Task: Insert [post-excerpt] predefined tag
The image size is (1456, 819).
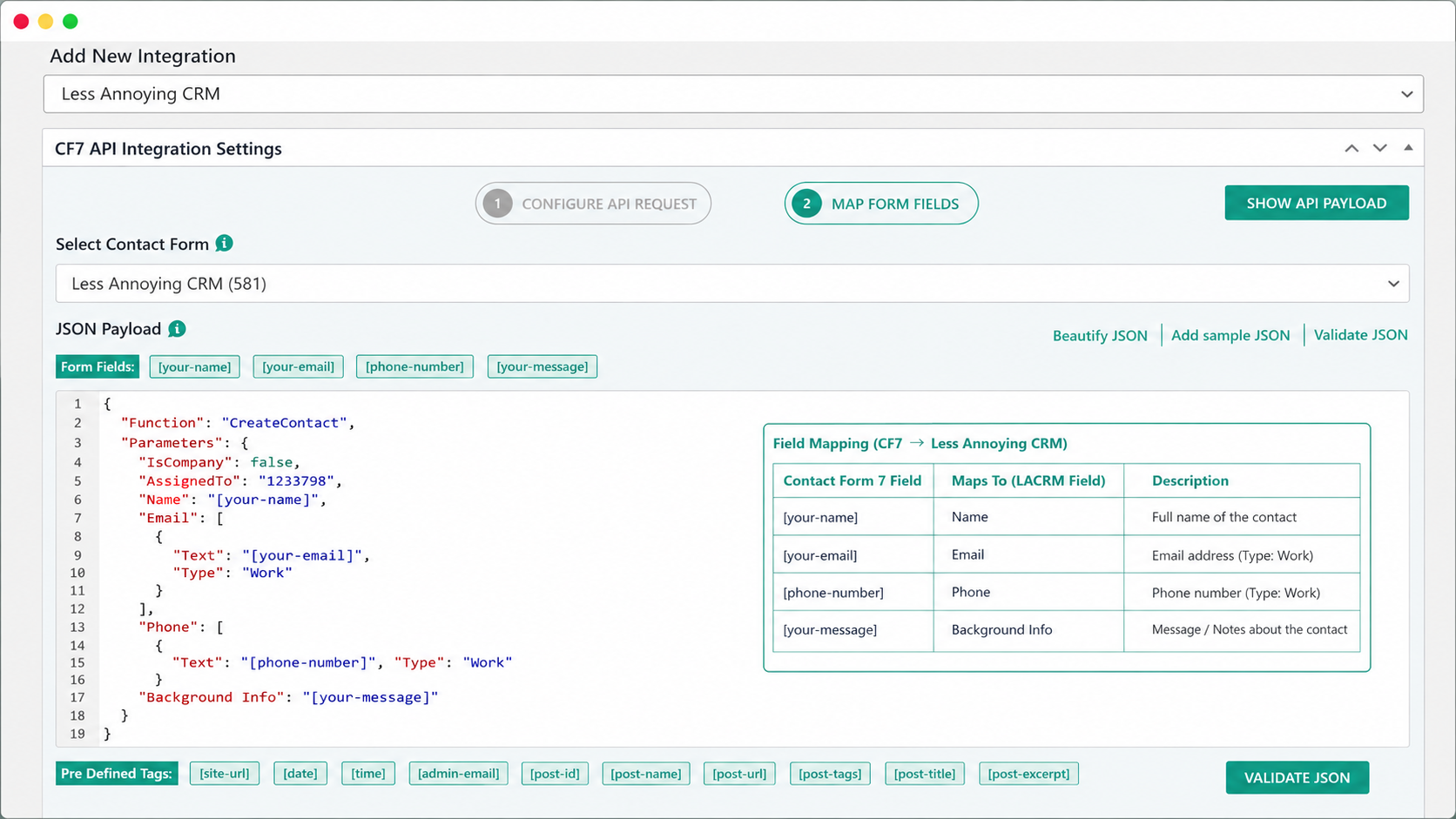Action: pos(1028,774)
